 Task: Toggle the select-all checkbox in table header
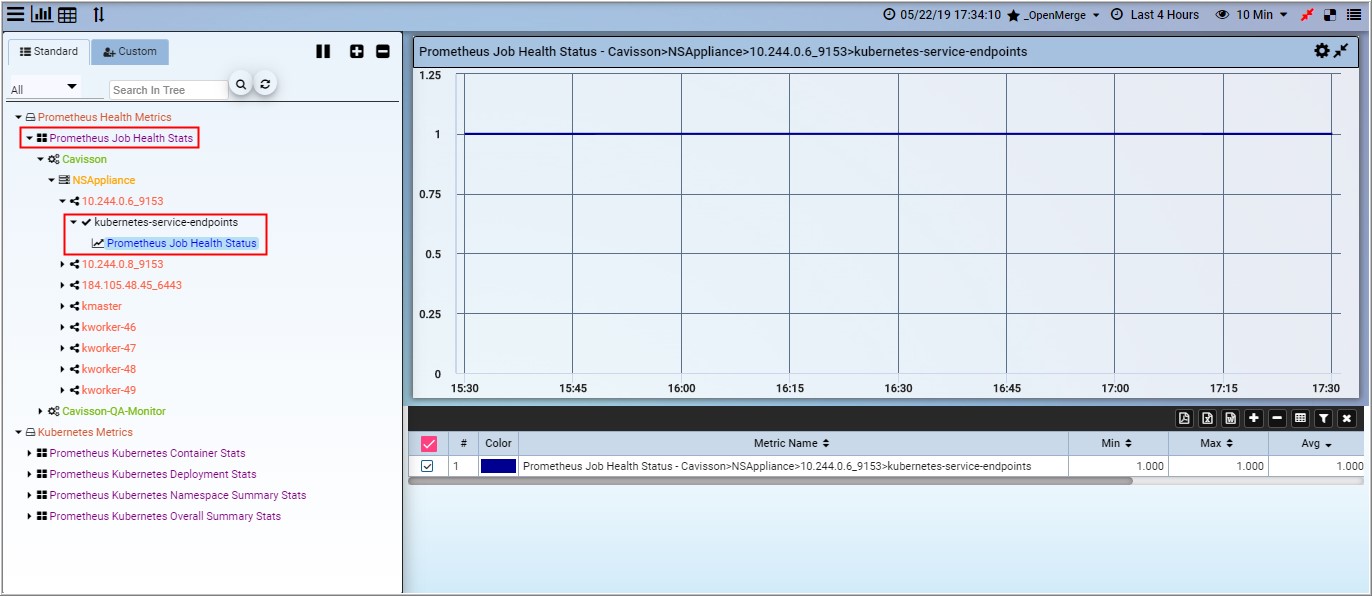(428, 443)
